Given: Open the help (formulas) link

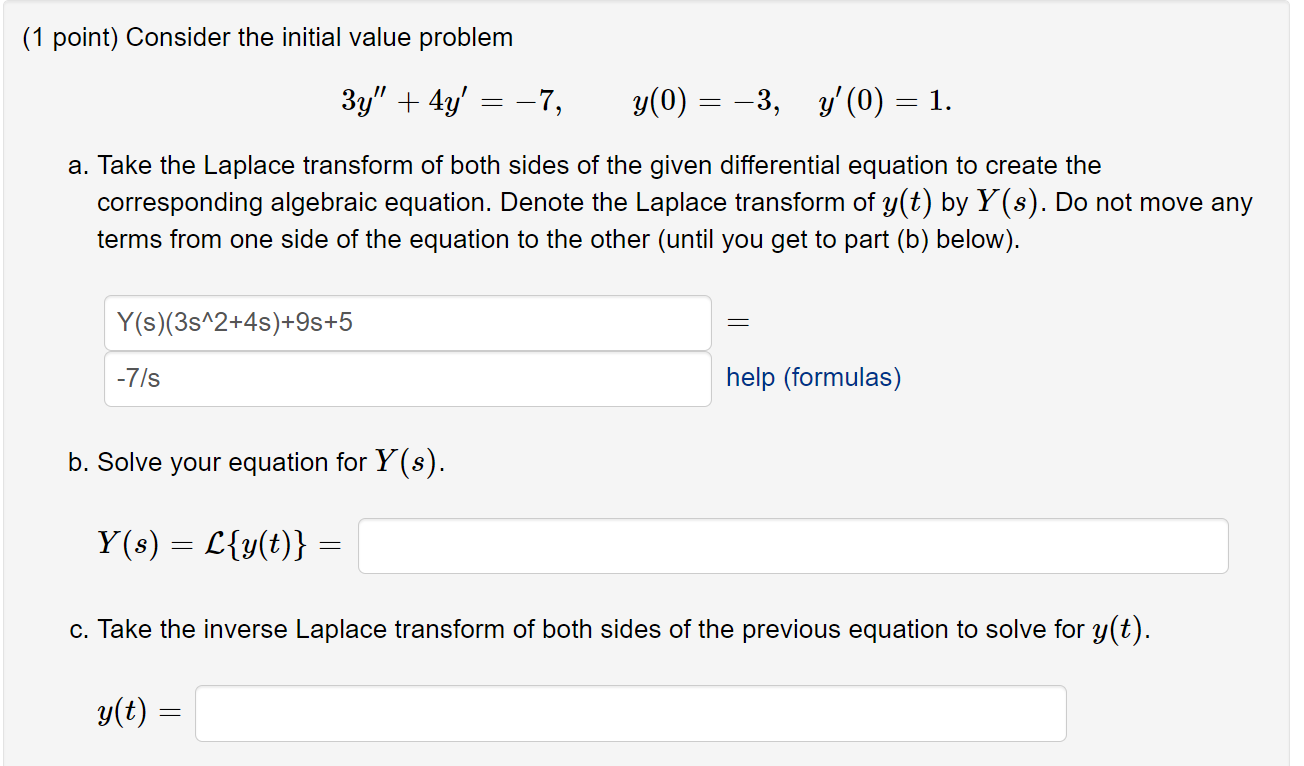Looking at the screenshot, I should coord(813,378).
